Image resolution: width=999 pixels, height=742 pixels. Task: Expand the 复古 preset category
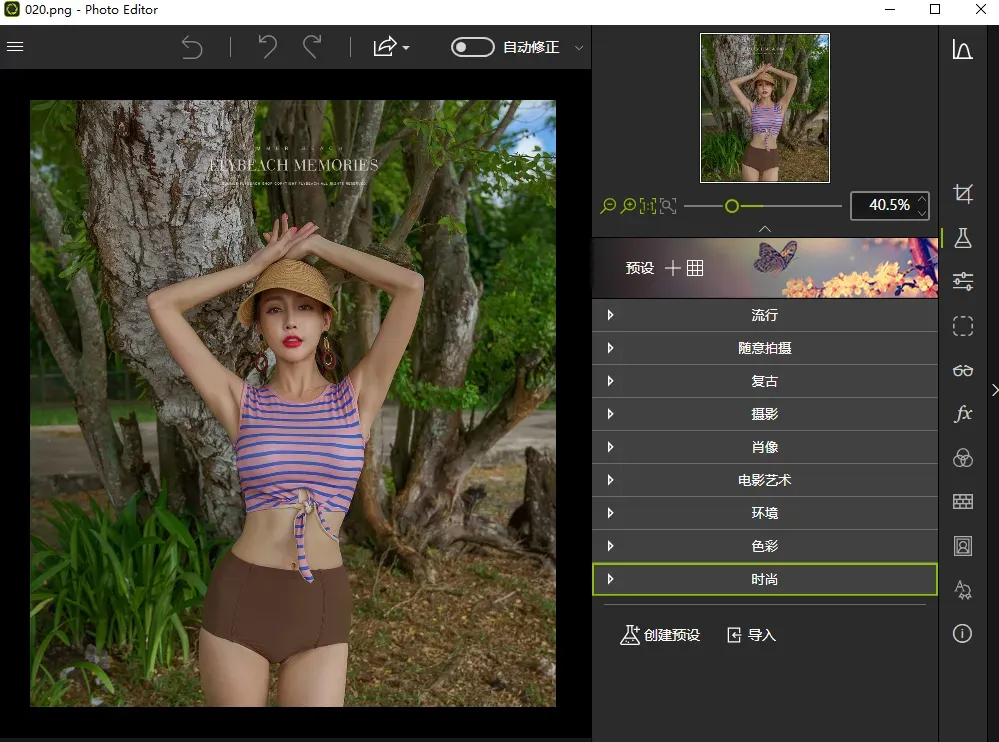(x=765, y=381)
